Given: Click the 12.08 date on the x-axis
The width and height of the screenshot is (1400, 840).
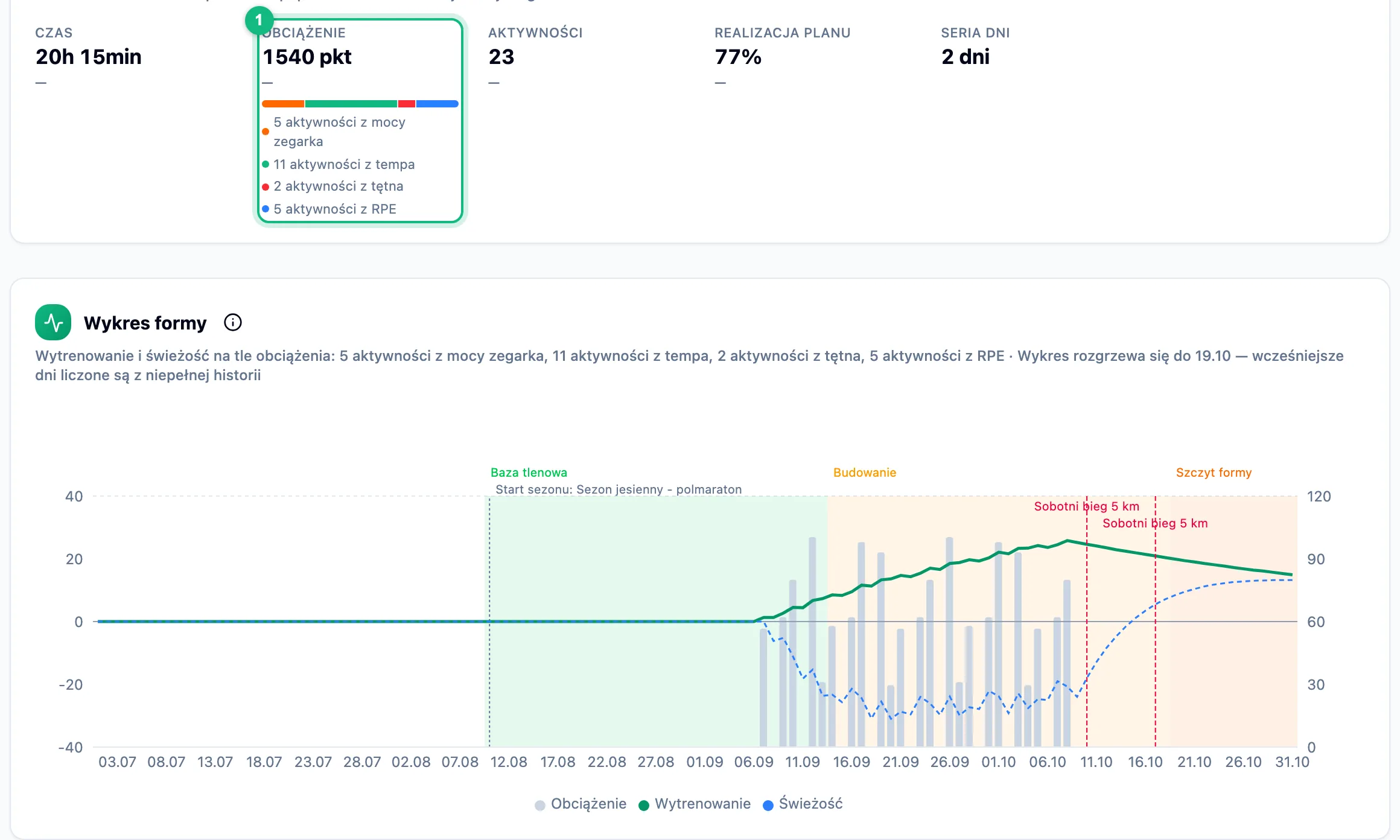Looking at the screenshot, I should pyautogui.click(x=509, y=762).
